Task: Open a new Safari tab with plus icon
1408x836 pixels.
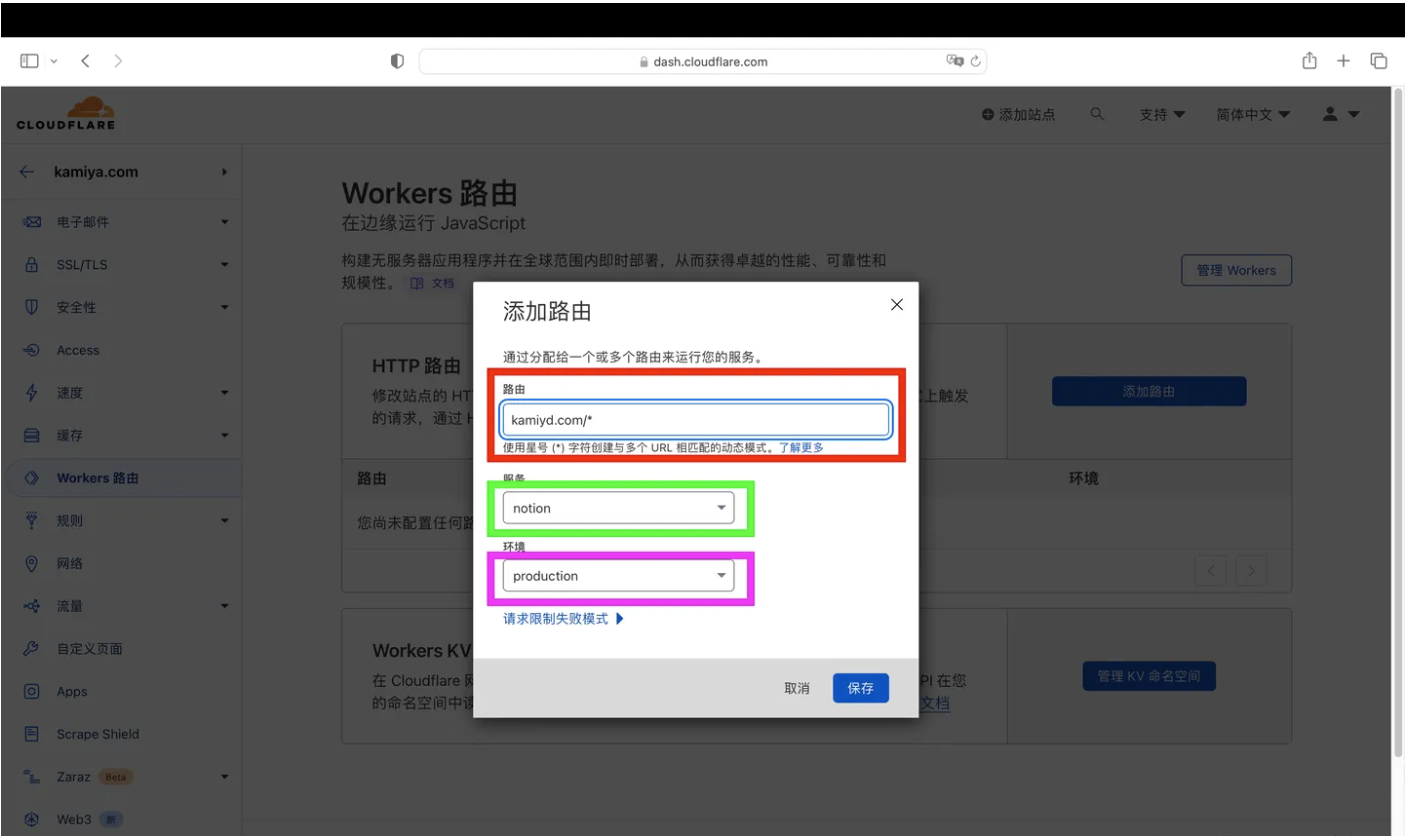Action: [x=1344, y=61]
